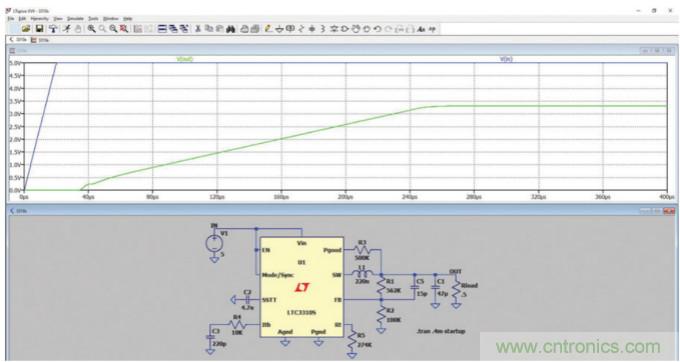Click the green V(out) trace label

click(185, 59)
